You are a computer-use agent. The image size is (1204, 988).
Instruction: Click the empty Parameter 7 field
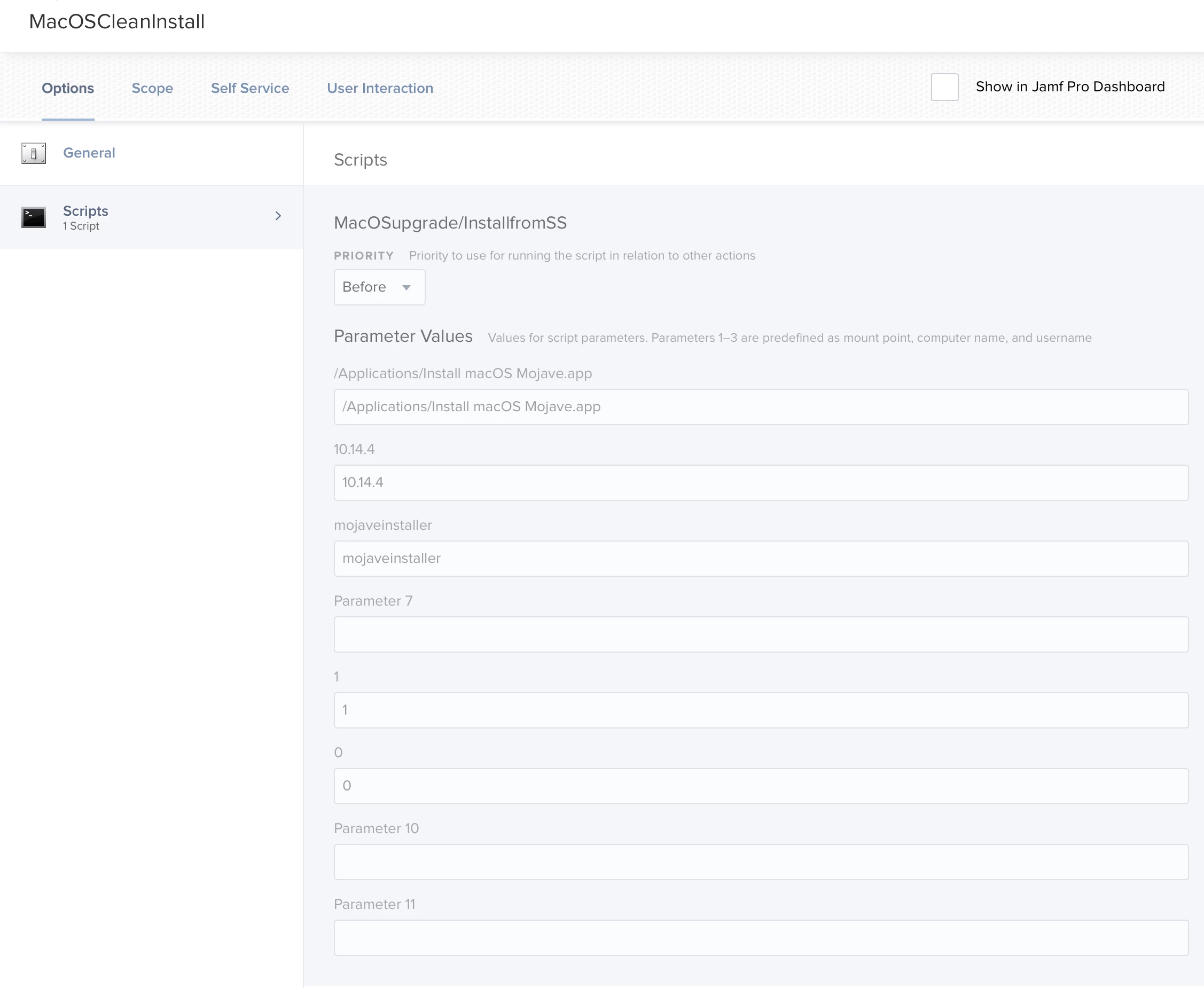(x=761, y=634)
